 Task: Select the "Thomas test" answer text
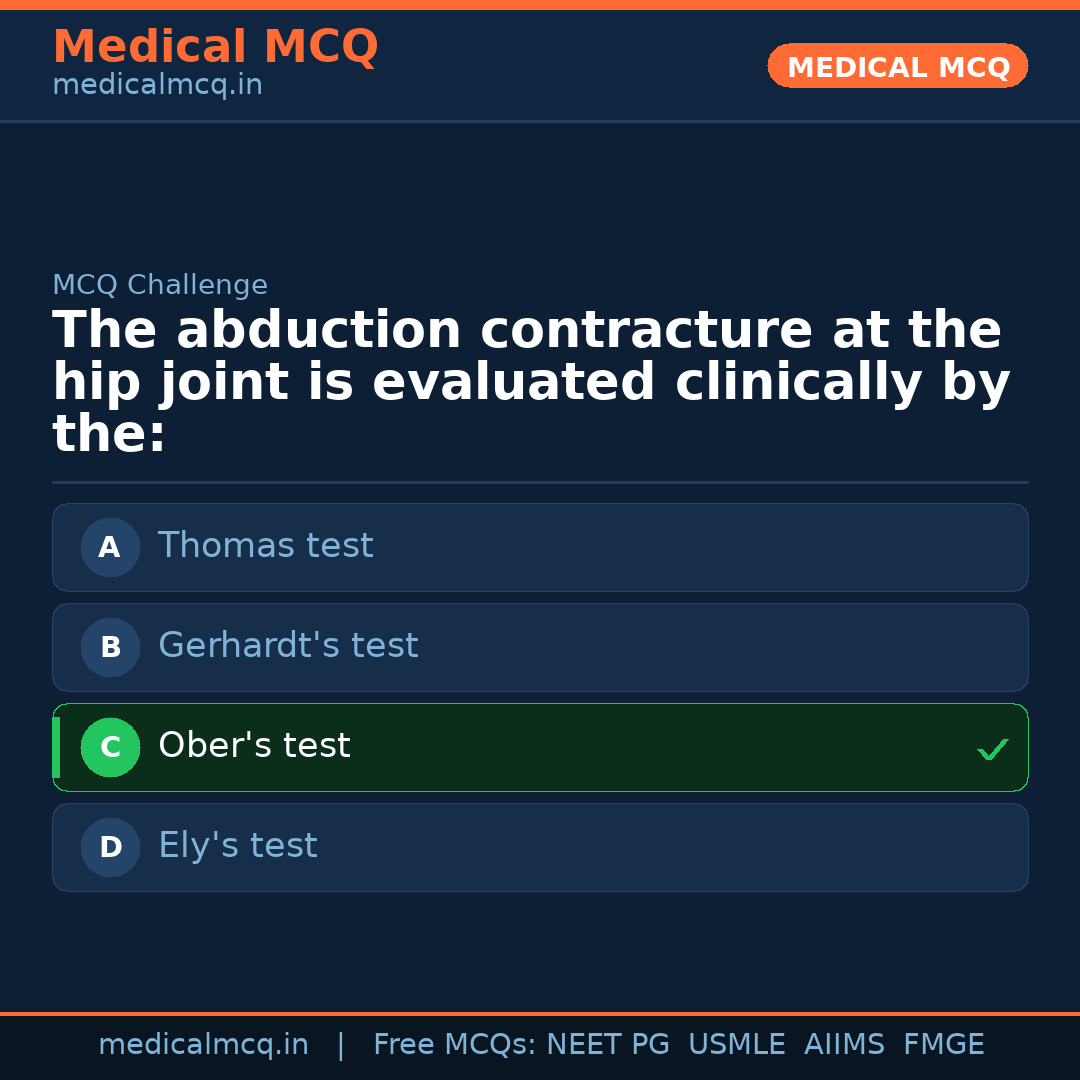pos(265,546)
